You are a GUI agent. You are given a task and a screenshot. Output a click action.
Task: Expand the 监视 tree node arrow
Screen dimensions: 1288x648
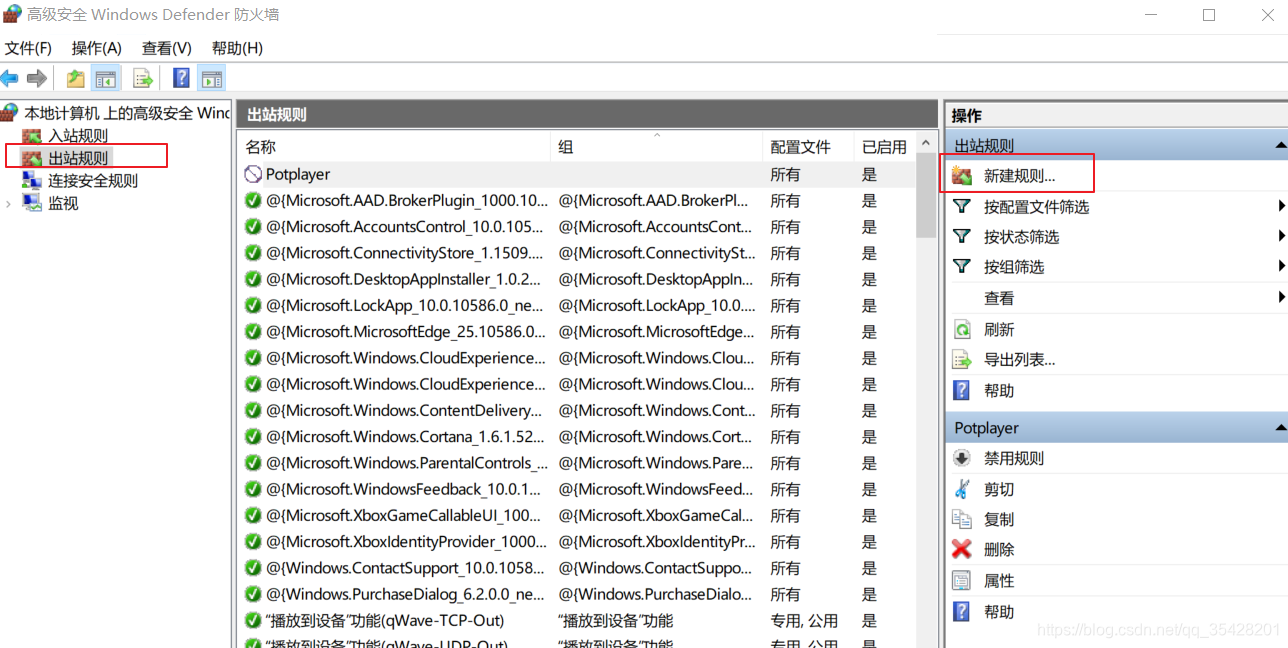9,203
